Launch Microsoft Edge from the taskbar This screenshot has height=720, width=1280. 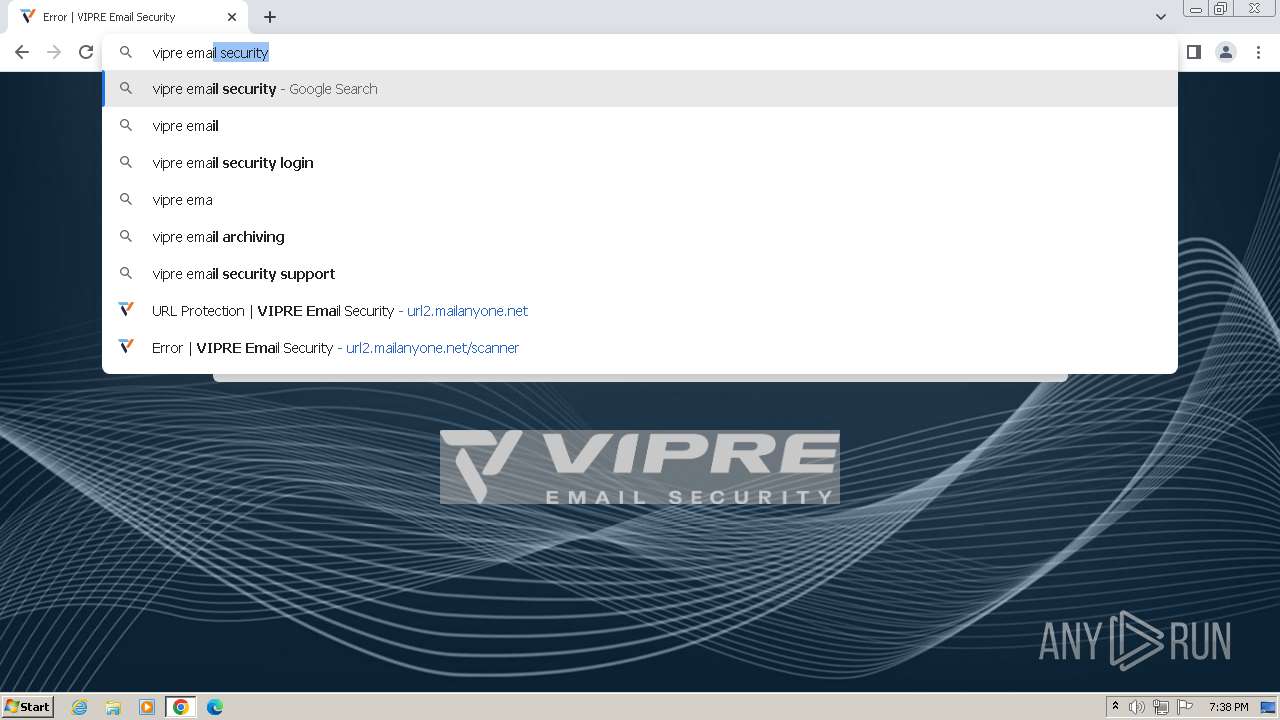(x=215, y=707)
